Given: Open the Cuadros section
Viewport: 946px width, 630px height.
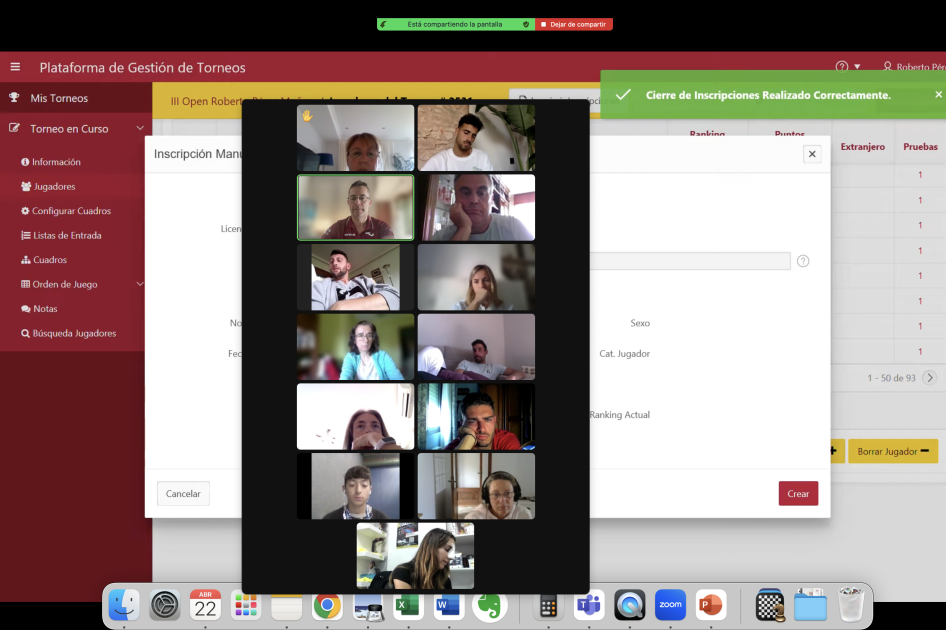Looking at the screenshot, I should click(50, 259).
